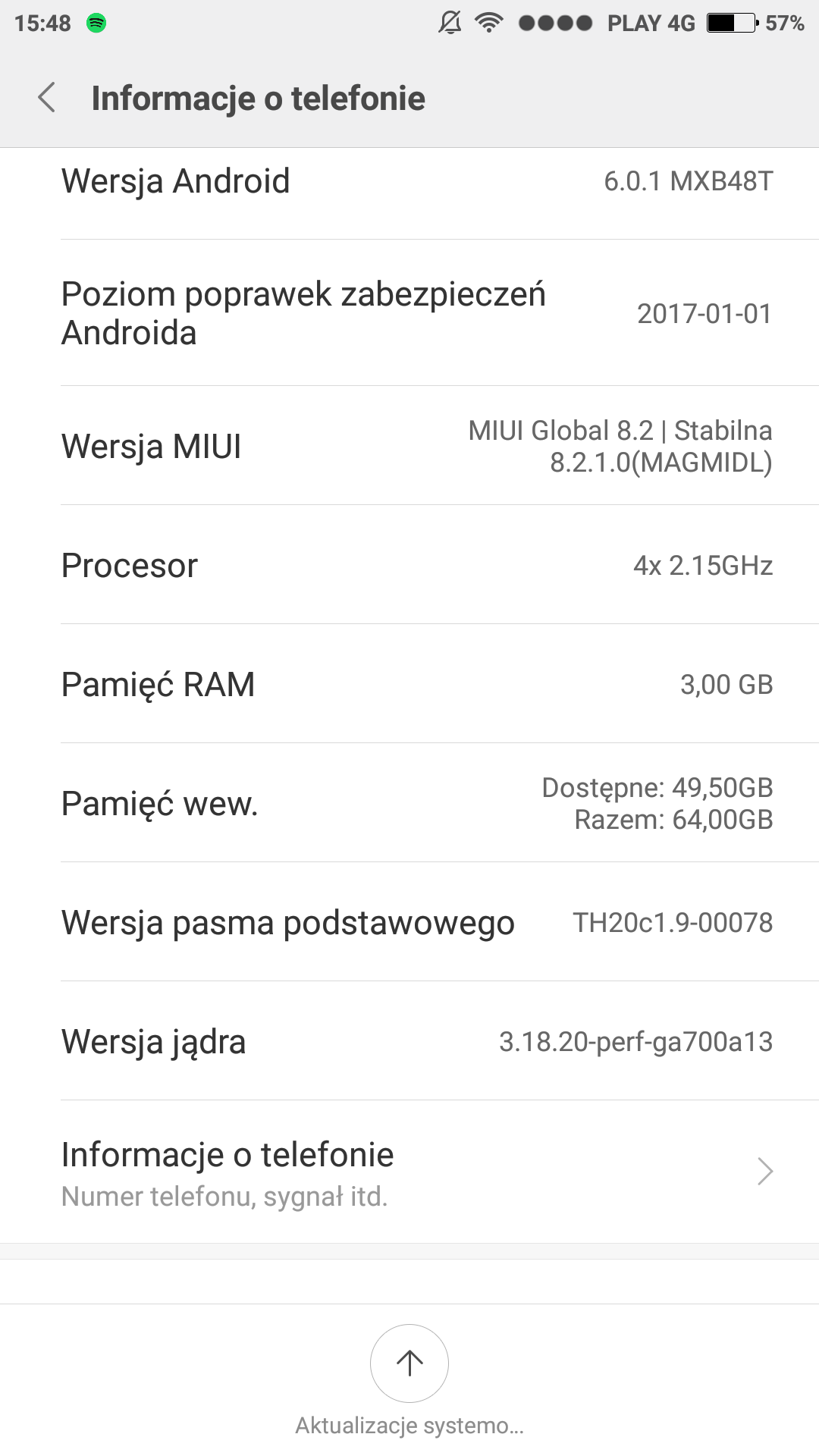This screenshot has height=1456, width=819.
Task: Tap the battery indicator icon
Action: point(733,24)
